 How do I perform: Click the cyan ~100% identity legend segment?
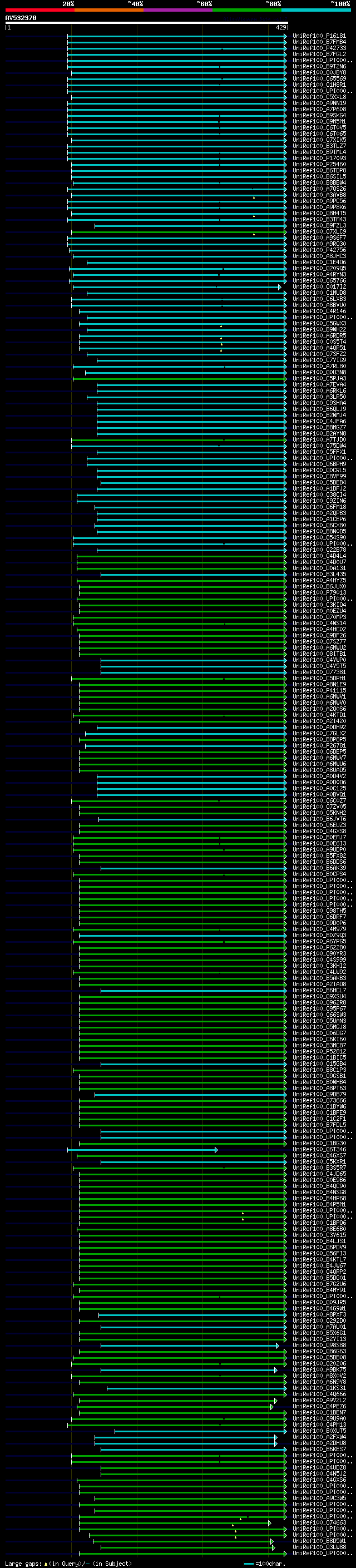pos(317,10)
